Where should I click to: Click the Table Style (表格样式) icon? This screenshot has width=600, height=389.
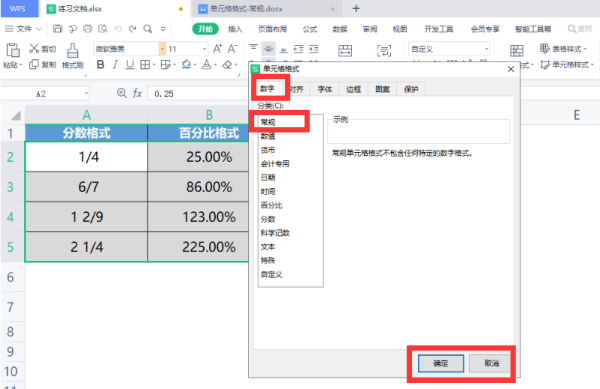tap(545, 49)
